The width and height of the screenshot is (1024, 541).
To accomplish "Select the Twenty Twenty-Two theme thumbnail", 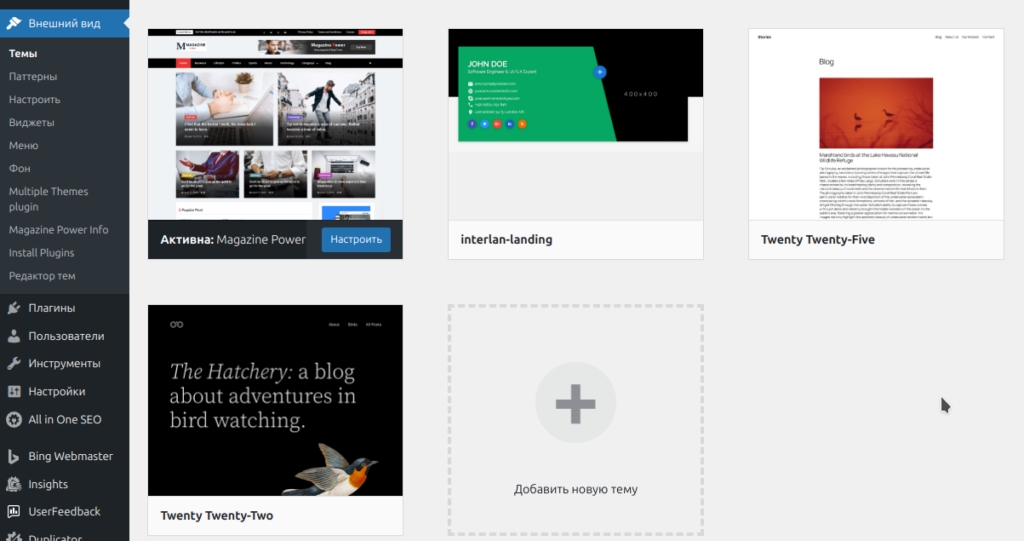I will point(275,400).
